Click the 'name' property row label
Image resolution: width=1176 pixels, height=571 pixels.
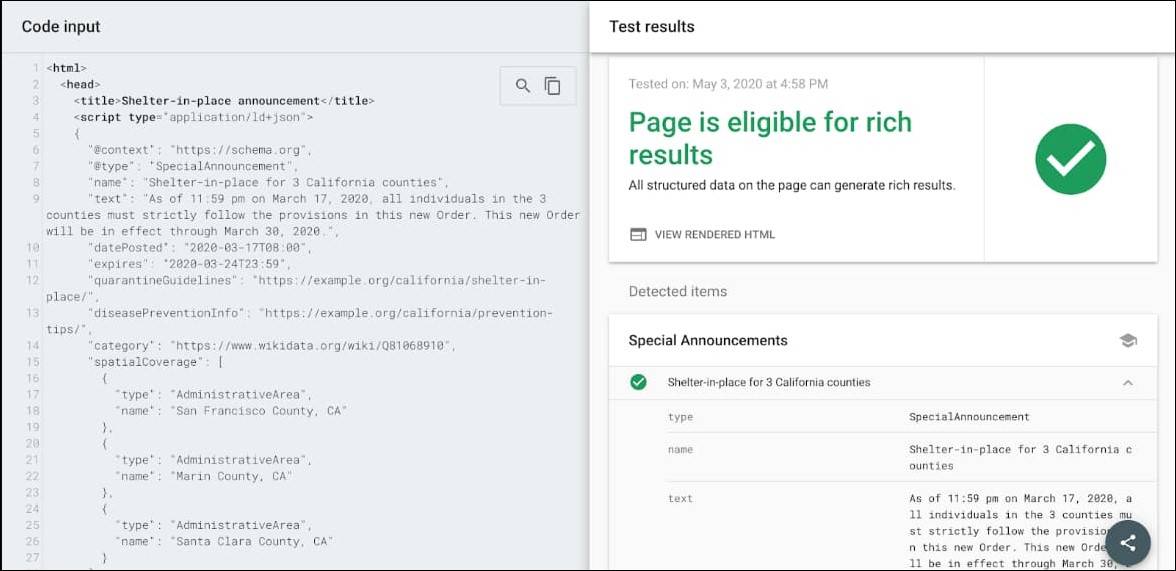point(680,450)
